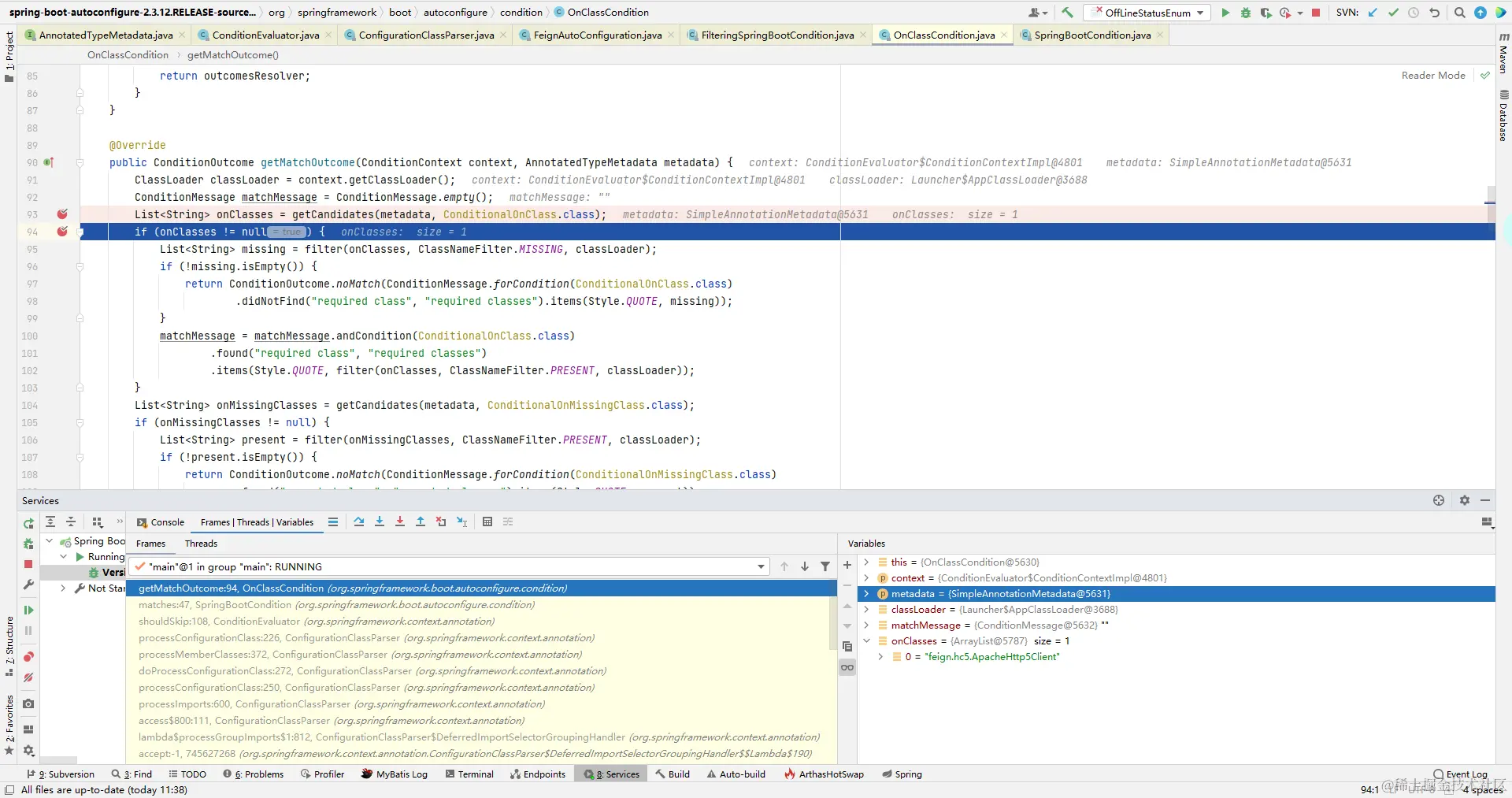Click the camera thread dump icon
The width and height of the screenshot is (1512, 798).
click(x=28, y=703)
